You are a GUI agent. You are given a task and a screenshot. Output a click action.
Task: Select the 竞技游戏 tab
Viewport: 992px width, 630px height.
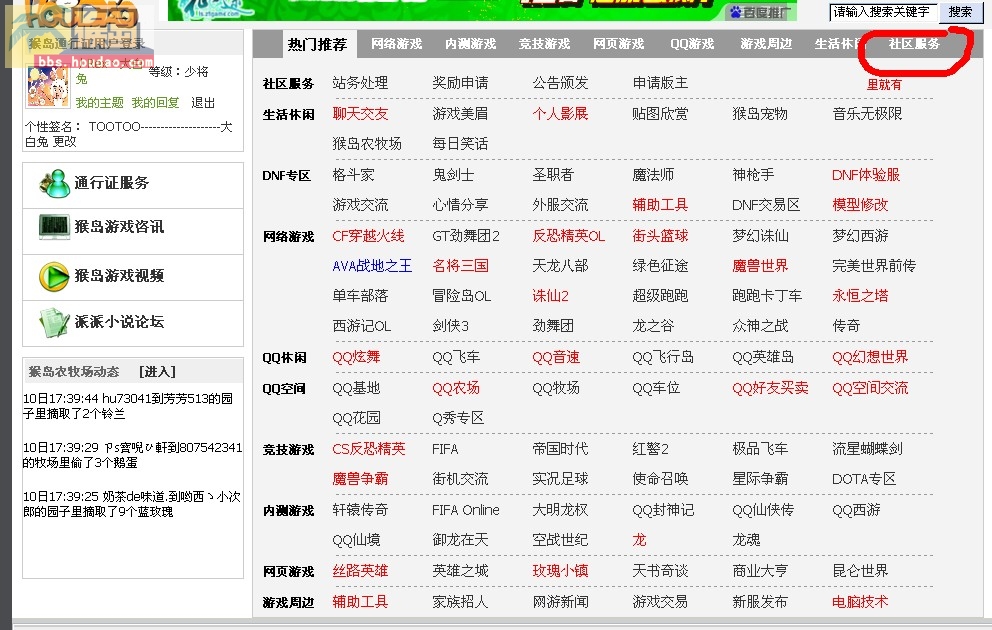point(544,44)
